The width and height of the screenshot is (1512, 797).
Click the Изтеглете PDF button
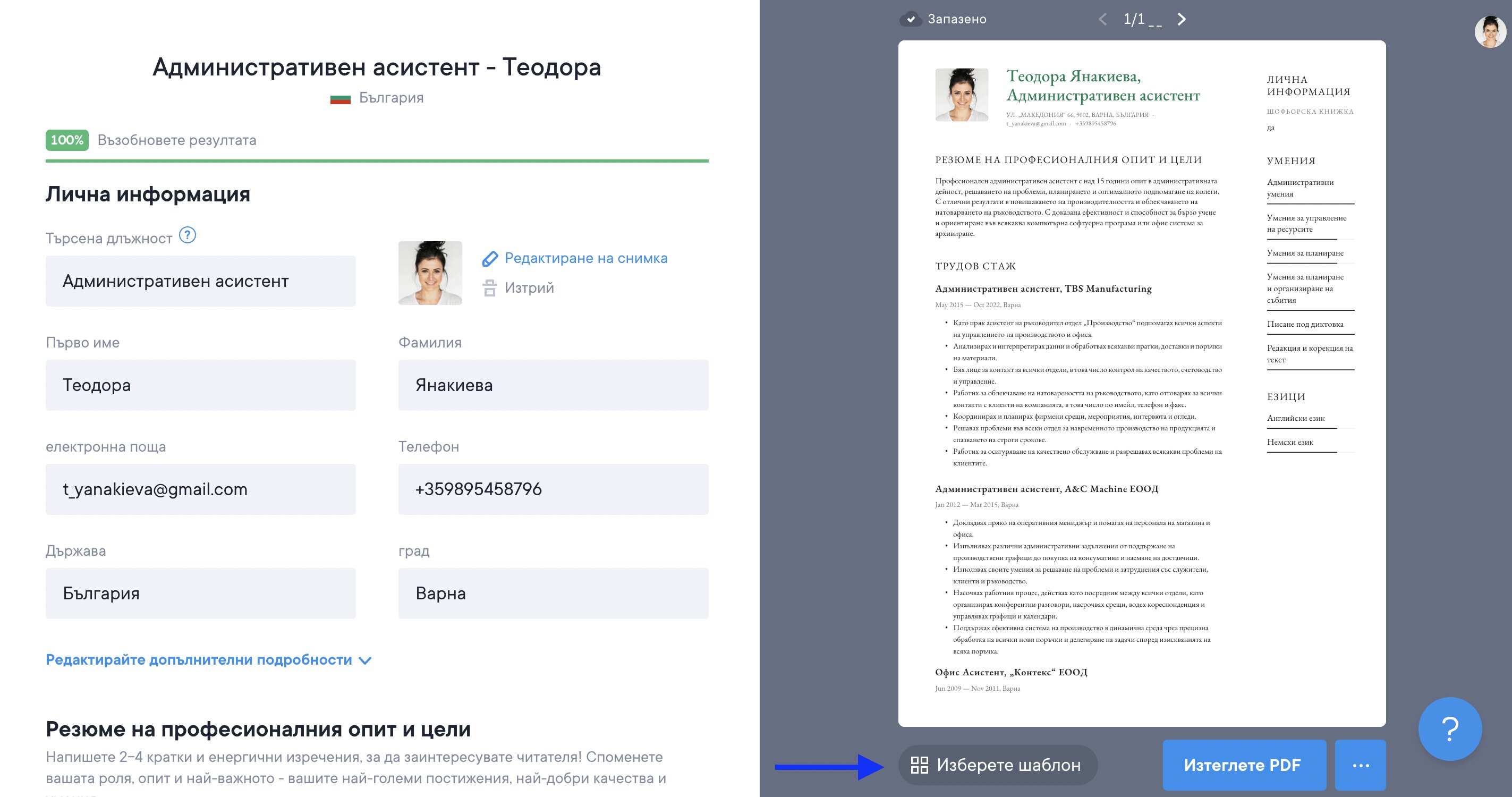pos(1244,765)
